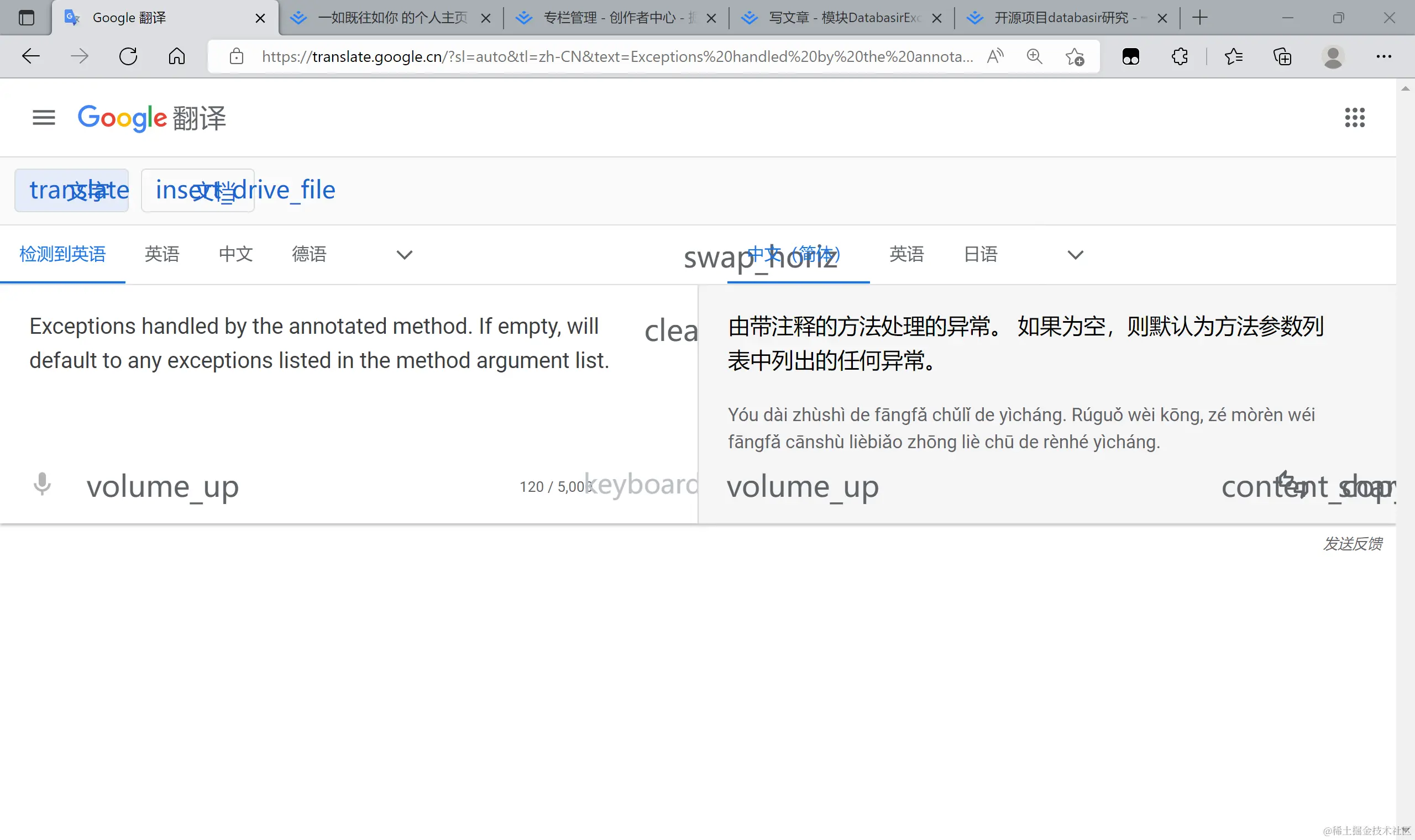
Task: Click the microphone voice input icon
Action: [42, 485]
